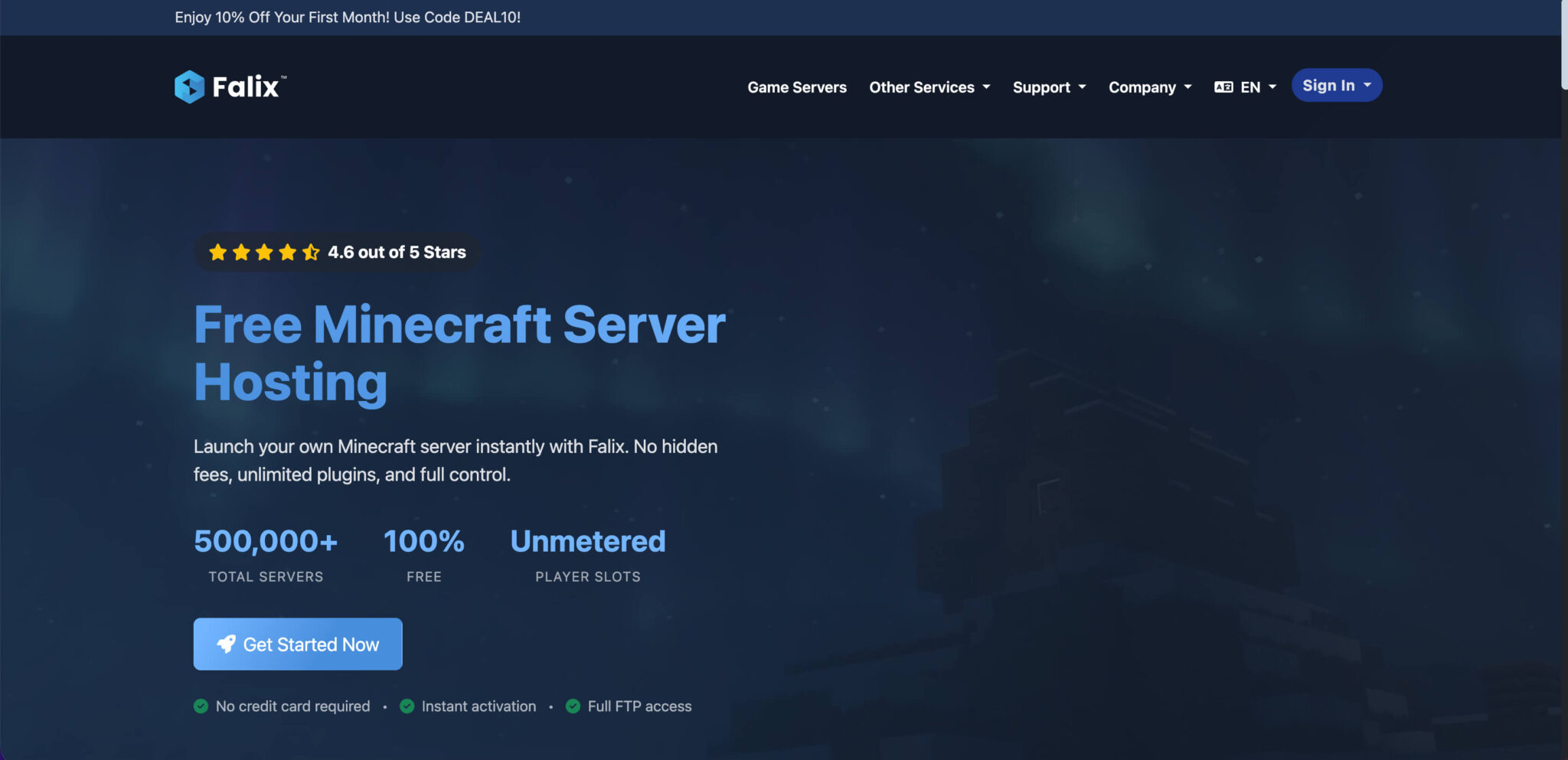The image size is (1568, 760).
Task: Click the green checkmark beside Instant activation
Action: [406, 706]
